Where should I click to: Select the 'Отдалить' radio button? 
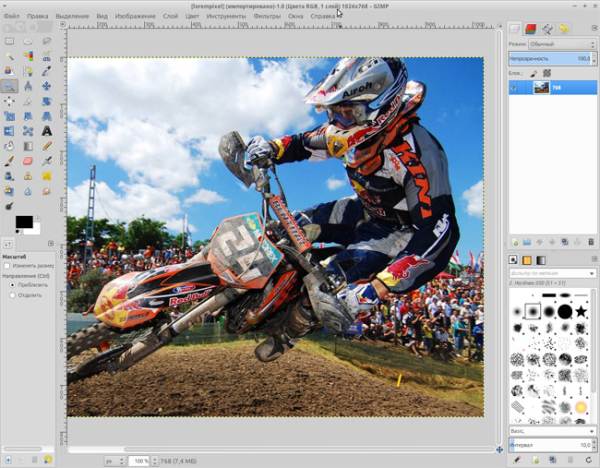point(6,294)
